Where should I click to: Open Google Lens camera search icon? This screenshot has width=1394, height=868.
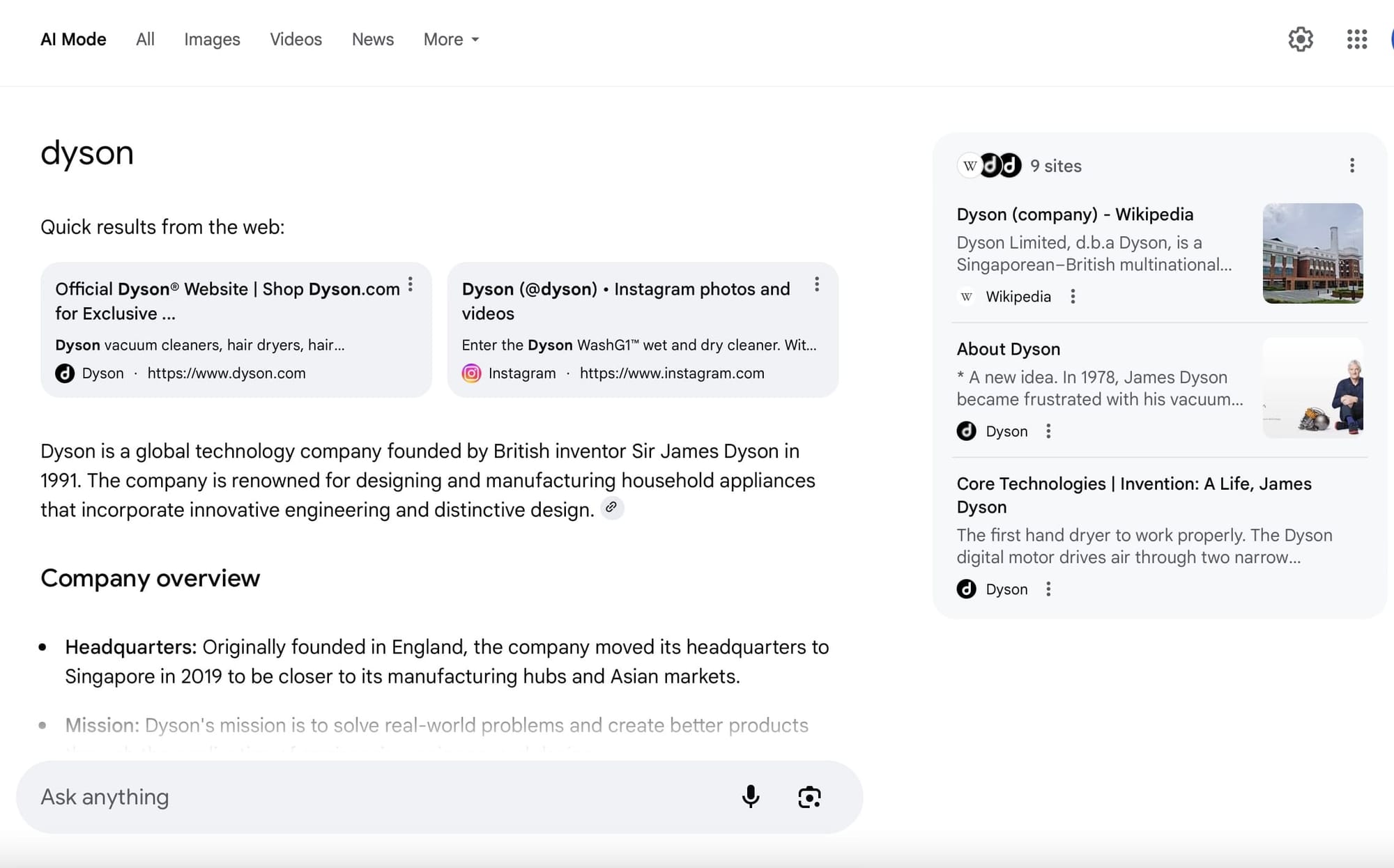point(809,796)
